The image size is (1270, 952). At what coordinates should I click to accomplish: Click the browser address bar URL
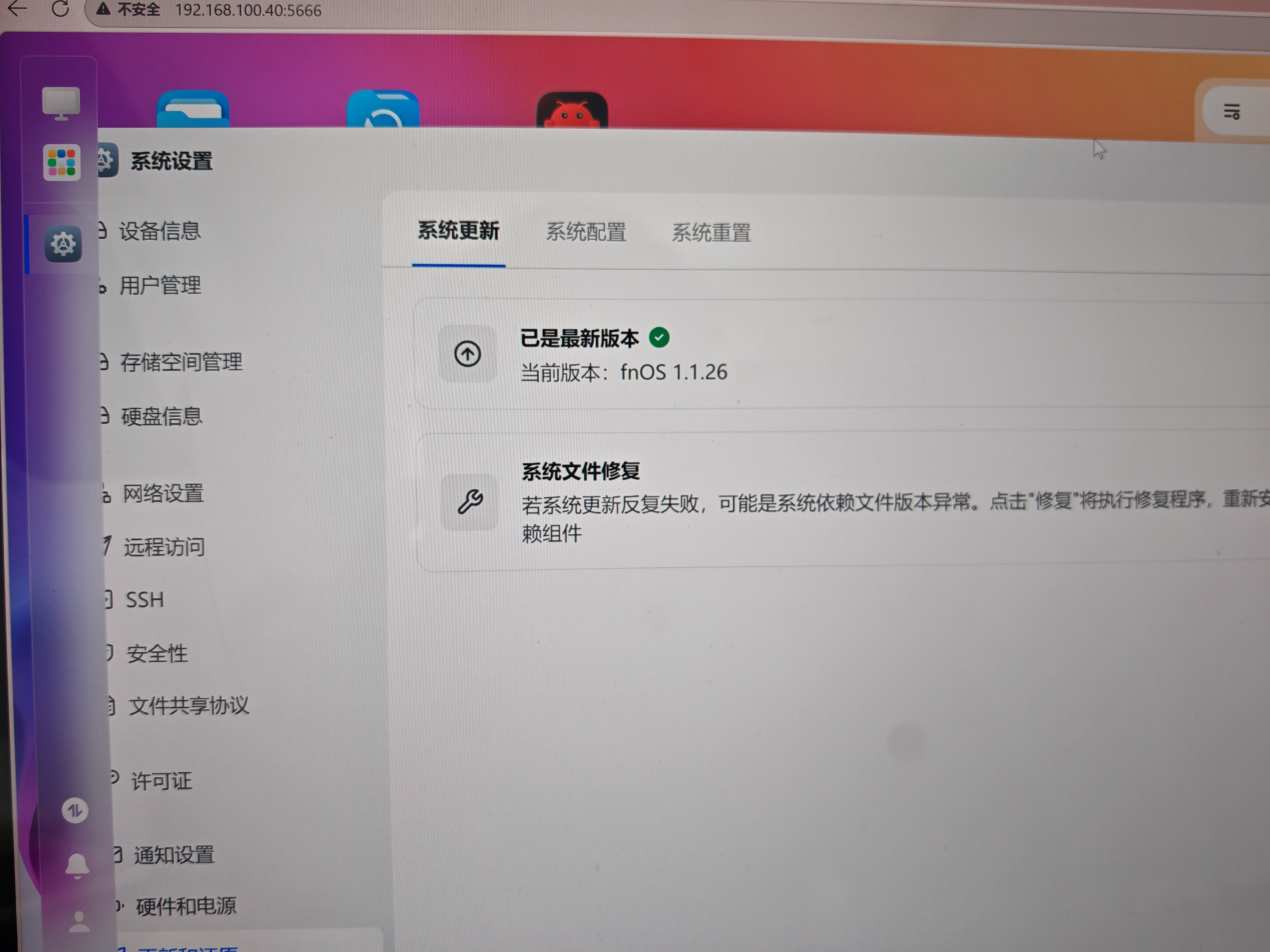(248, 10)
